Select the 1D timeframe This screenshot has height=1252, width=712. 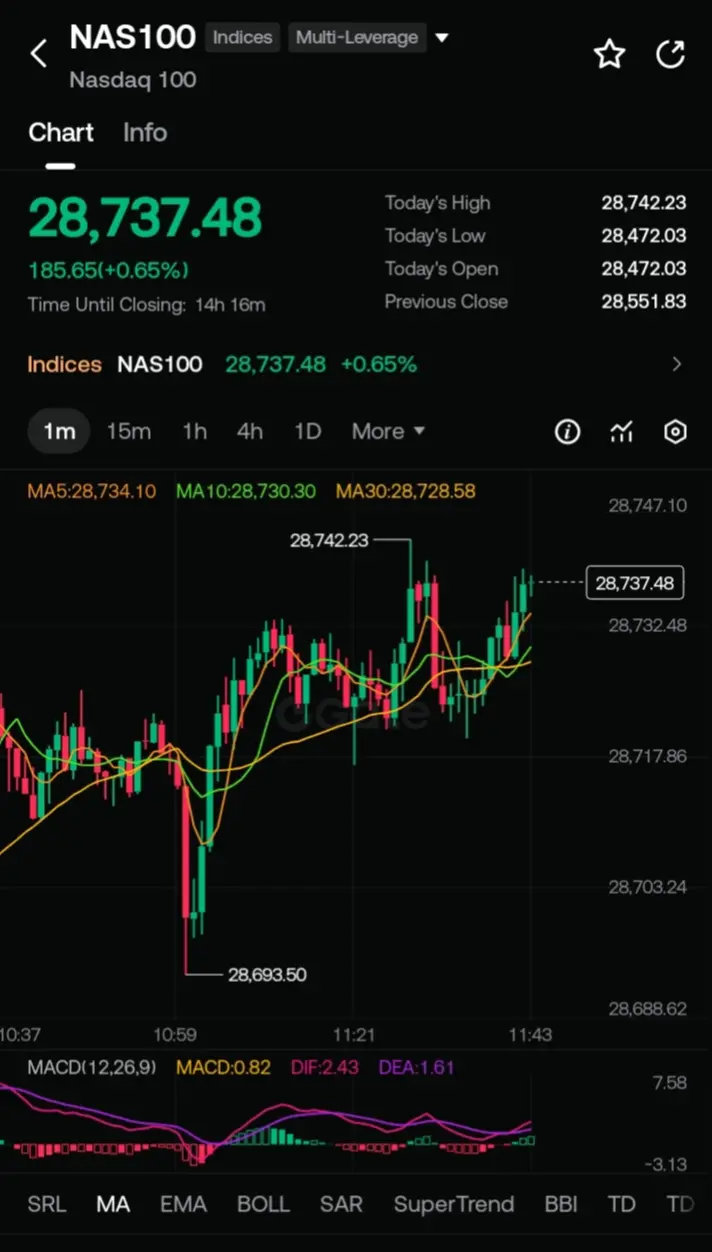click(307, 432)
